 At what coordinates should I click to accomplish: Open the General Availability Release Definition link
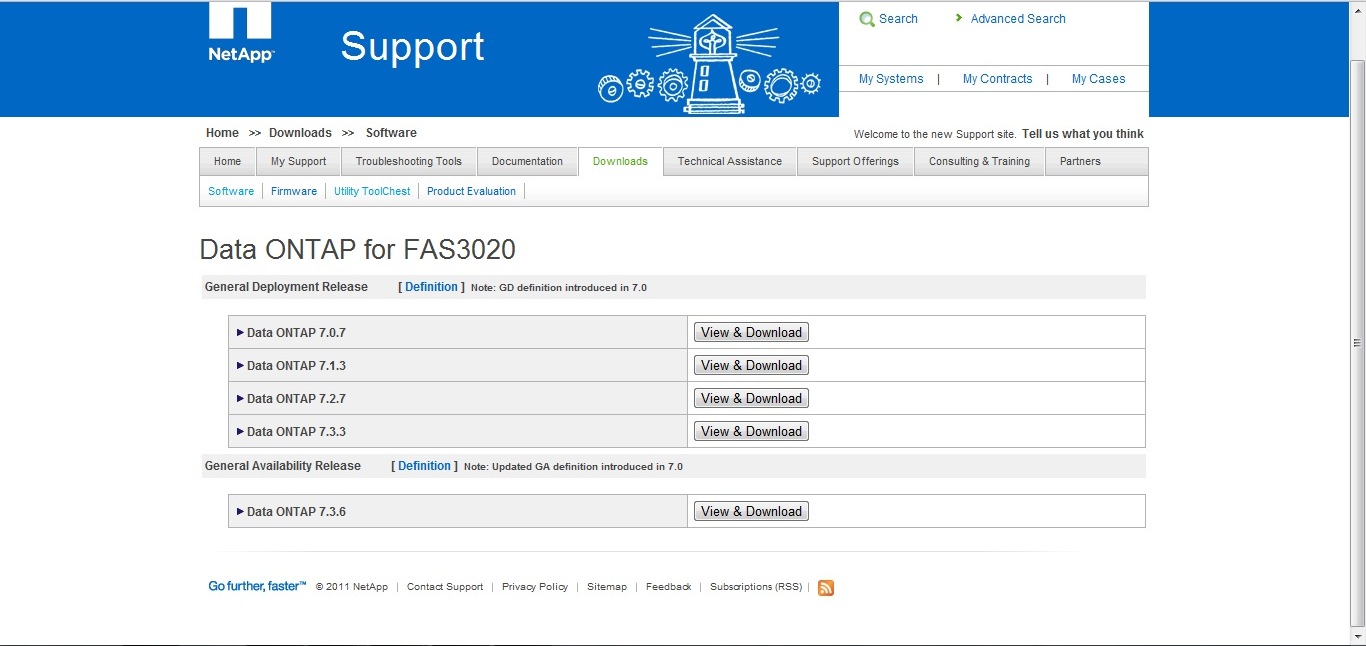425,466
